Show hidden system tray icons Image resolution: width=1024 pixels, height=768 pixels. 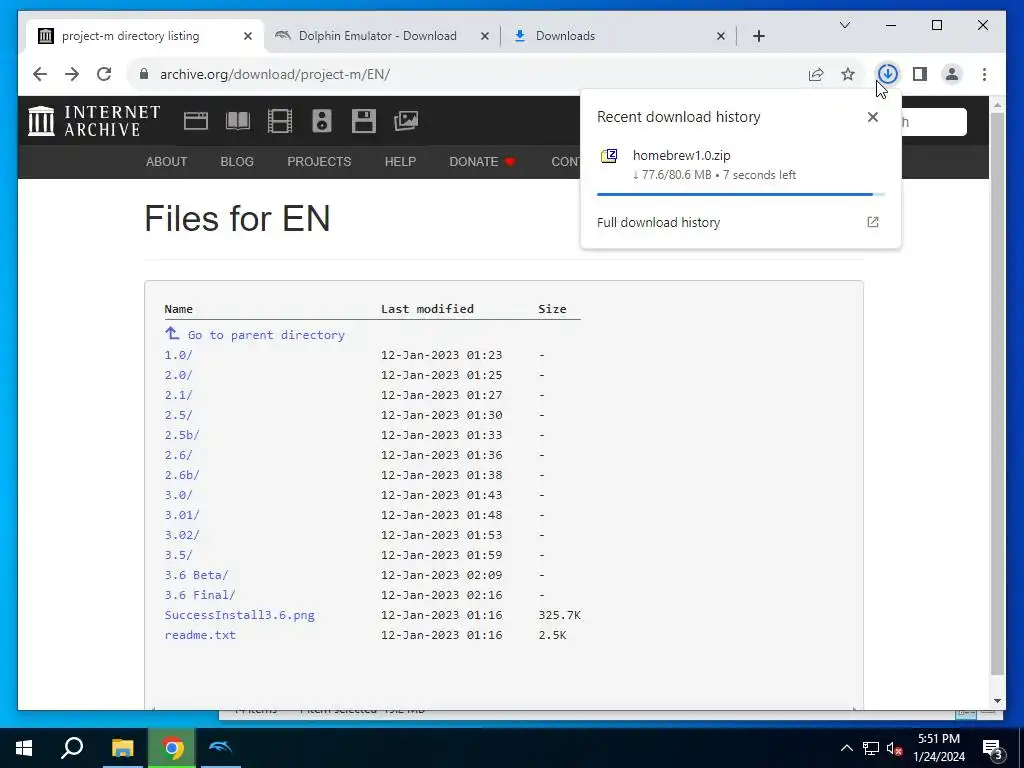tap(846, 748)
